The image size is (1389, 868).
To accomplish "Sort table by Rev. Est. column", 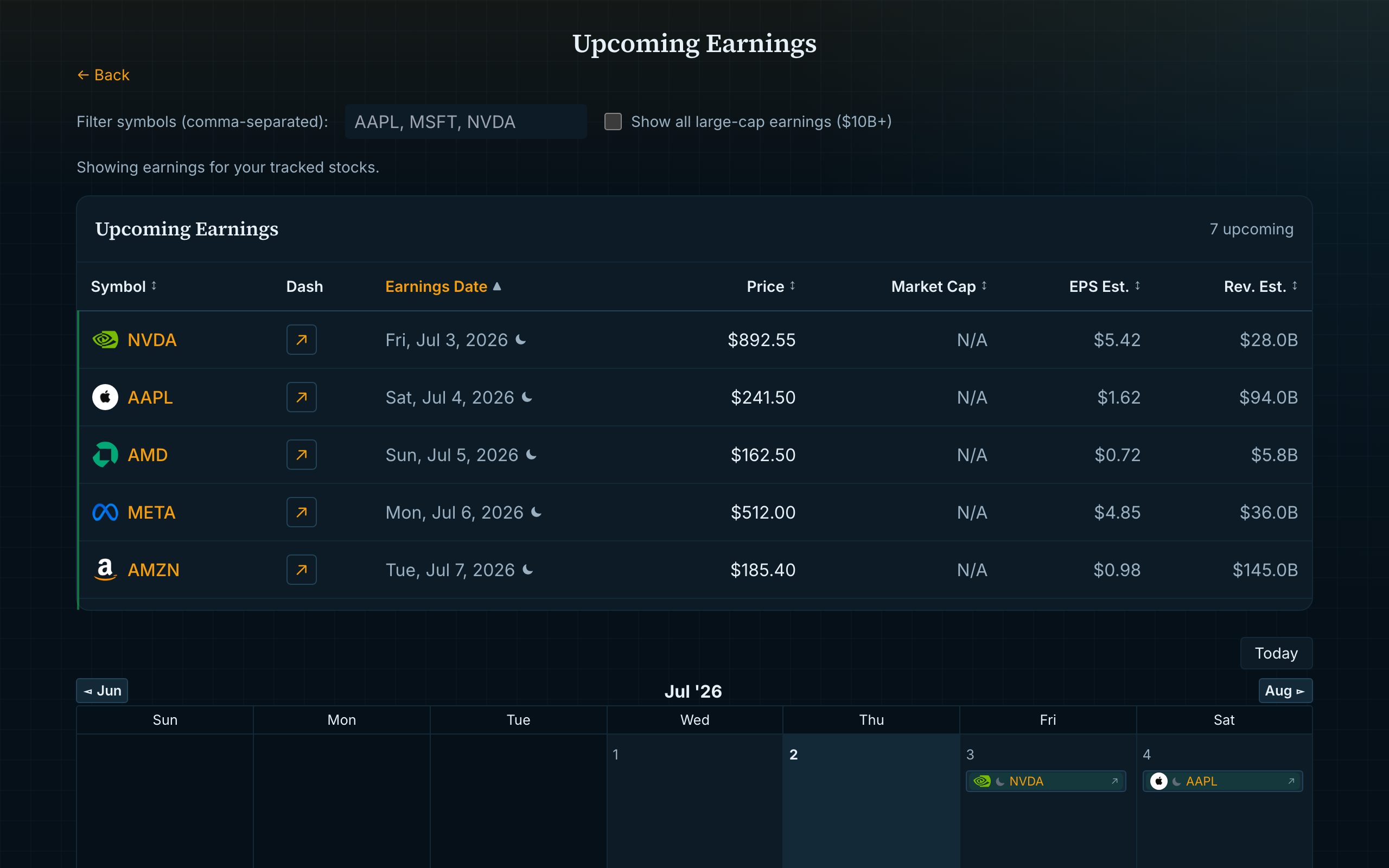I will (x=1260, y=286).
